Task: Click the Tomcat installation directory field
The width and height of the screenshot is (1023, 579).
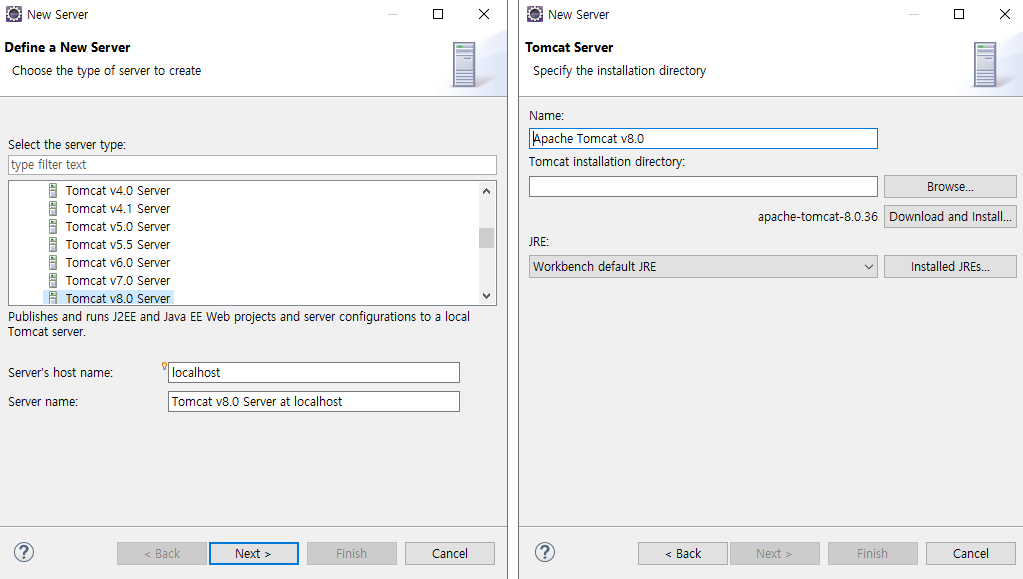Action: click(x=703, y=187)
